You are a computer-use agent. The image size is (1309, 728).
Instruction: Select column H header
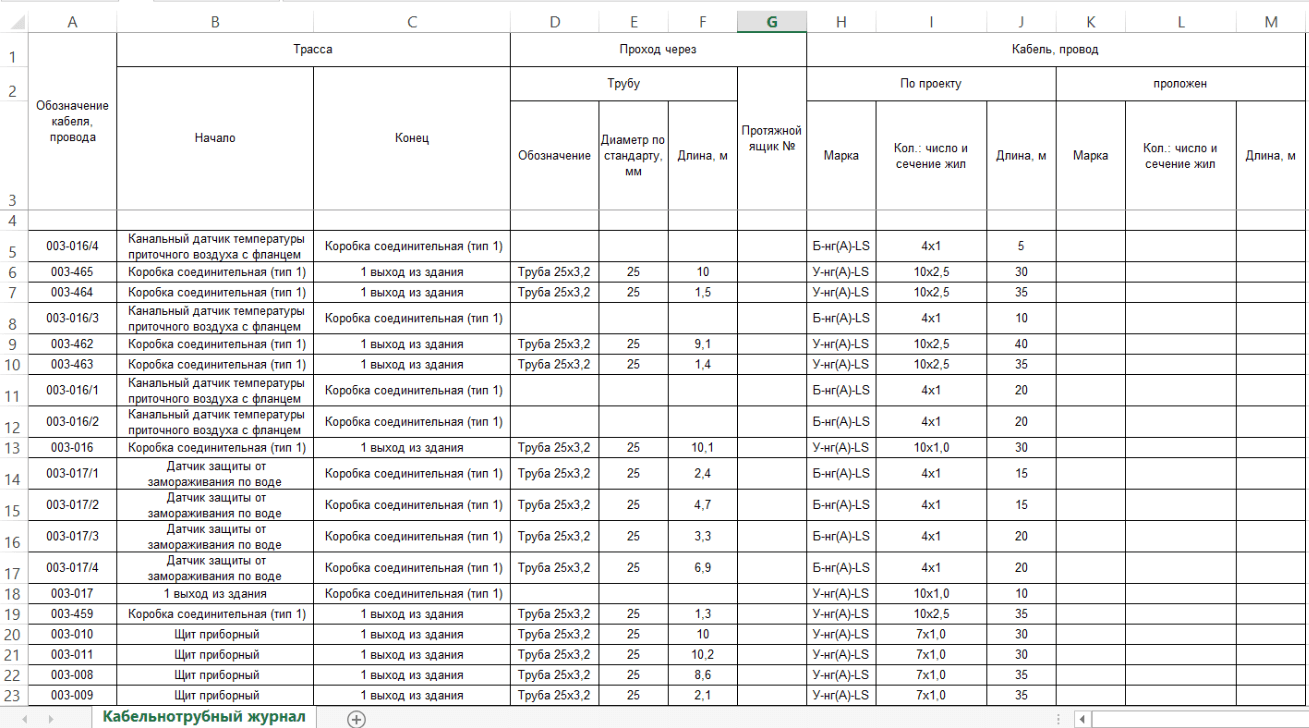tap(841, 23)
